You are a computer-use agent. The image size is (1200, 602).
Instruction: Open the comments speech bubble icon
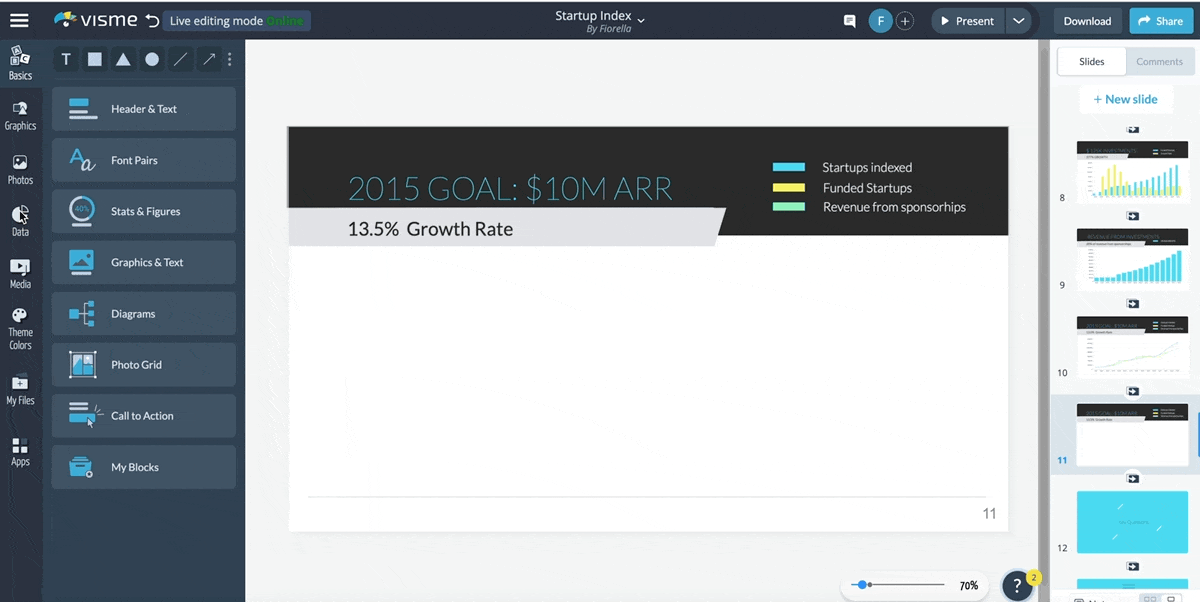coord(849,21)
